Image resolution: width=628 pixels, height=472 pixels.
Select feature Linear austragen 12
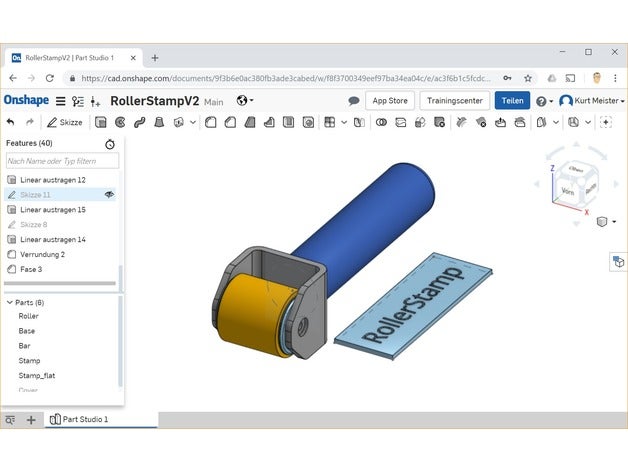(x=61, y=180)
